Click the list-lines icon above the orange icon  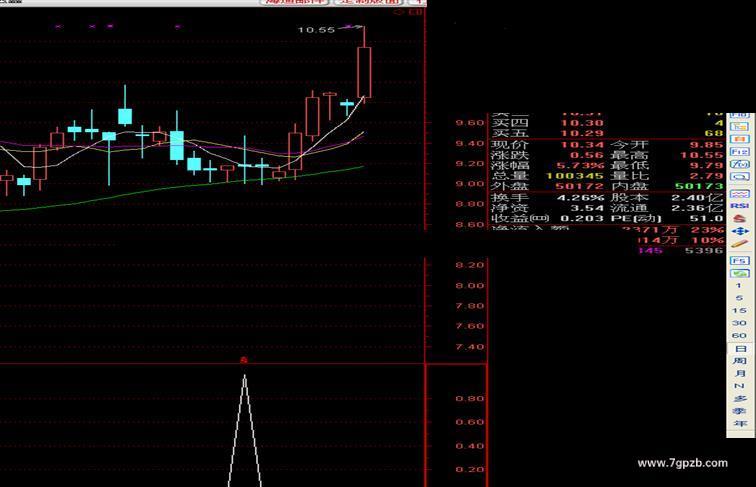tap(740, 127)
